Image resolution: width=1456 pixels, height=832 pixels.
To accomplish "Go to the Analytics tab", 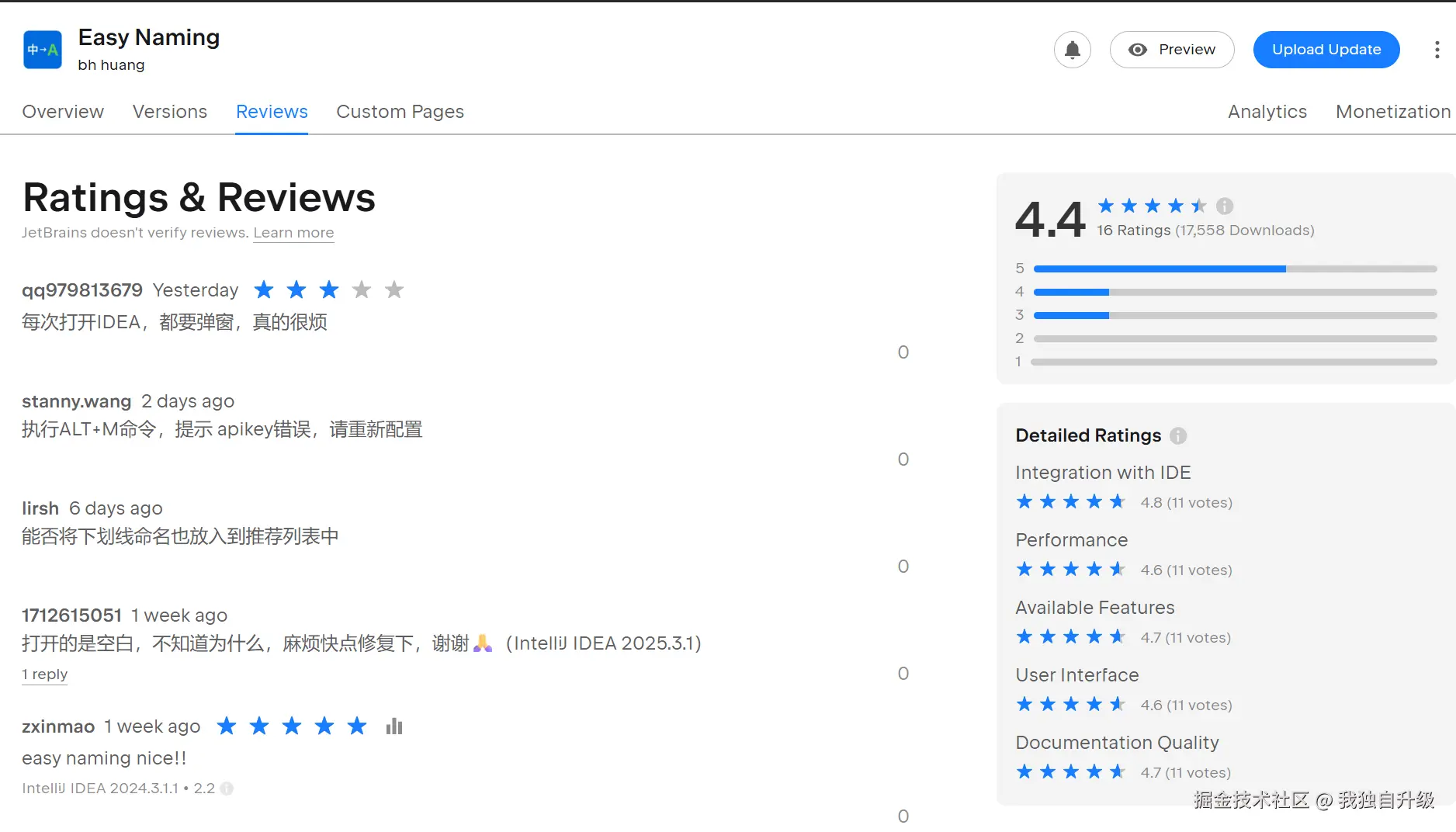I will (1267, 112).
